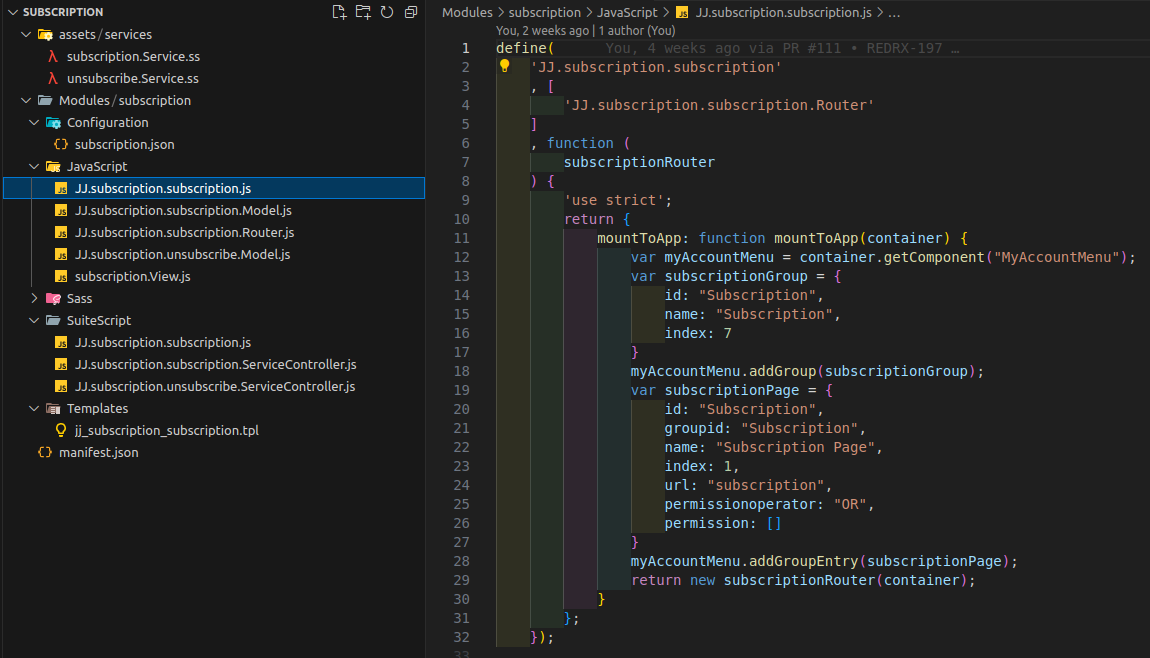Click the Modules breadcrumb item
This screenshot has height=658, width=1150.
[x=467, y=13]
